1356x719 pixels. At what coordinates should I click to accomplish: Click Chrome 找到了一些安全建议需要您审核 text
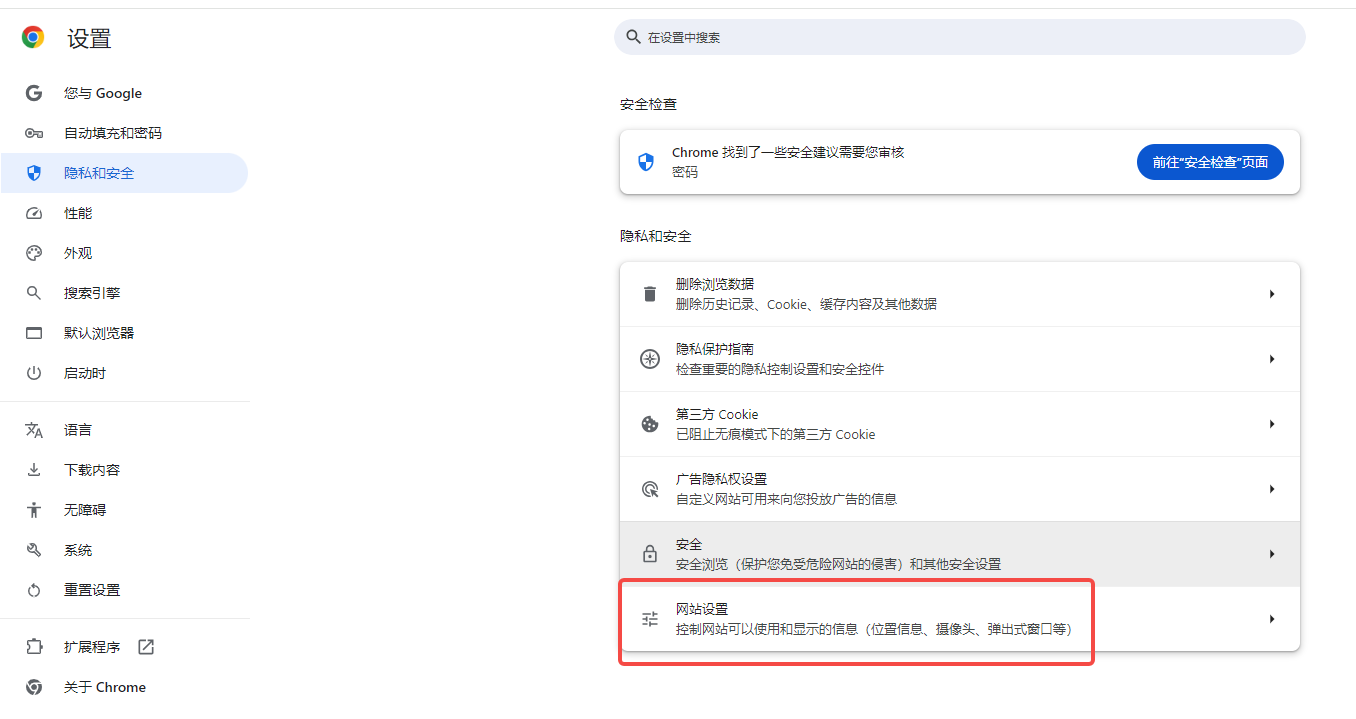click(788, 152)
